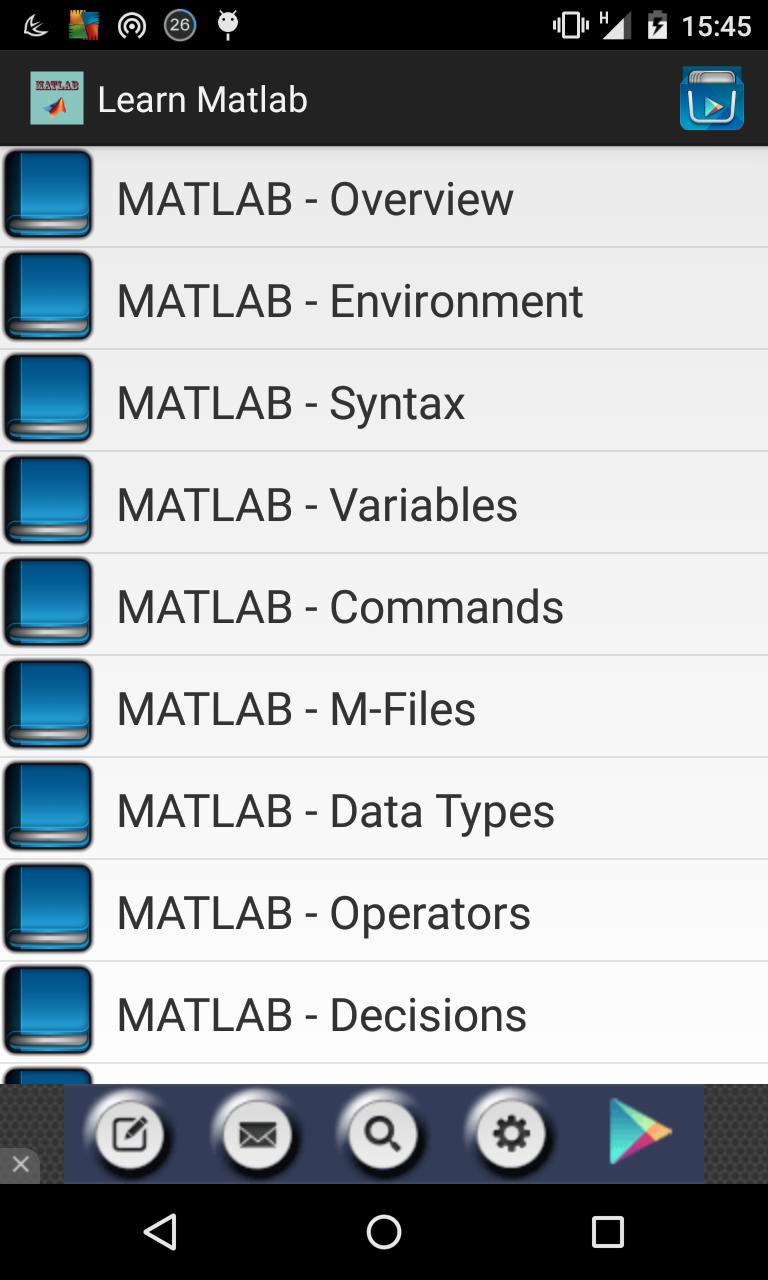Tap the book icon beside MATLAB - Operators
Image resolution: width=768 pixels, height=1280 pixels.
click(x=48, y=908)
